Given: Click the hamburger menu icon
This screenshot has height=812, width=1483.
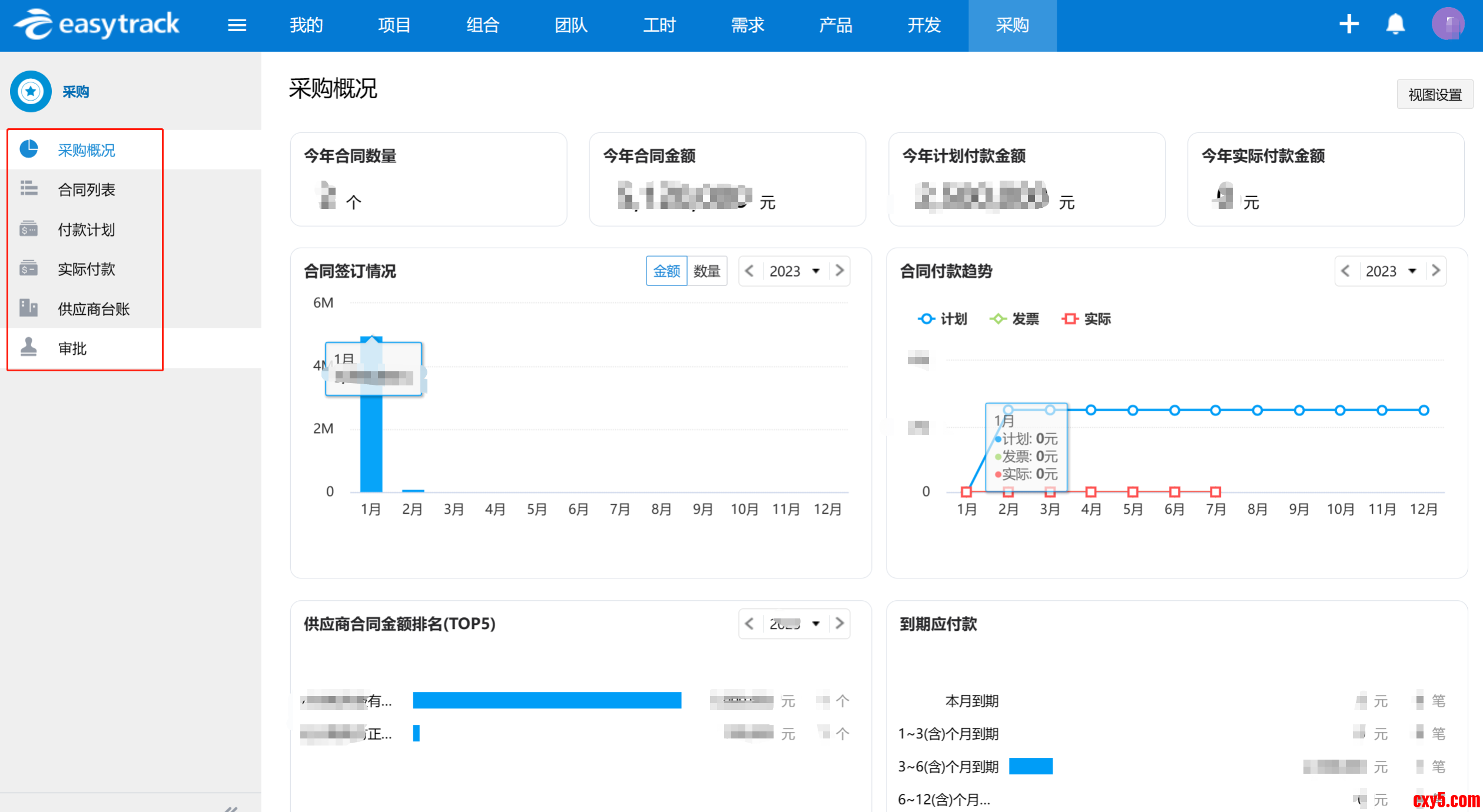Looking at the screenshot, I should [x=237, y=25].
